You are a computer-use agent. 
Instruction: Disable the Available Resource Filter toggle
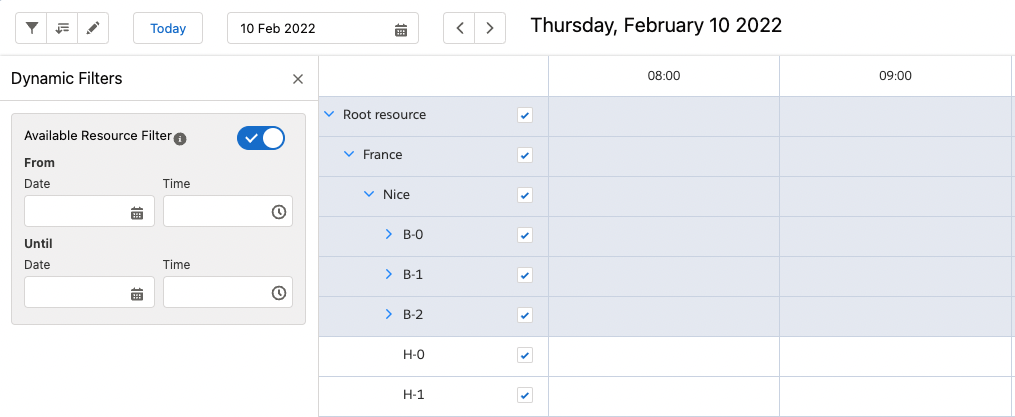(x=261, y=138)
